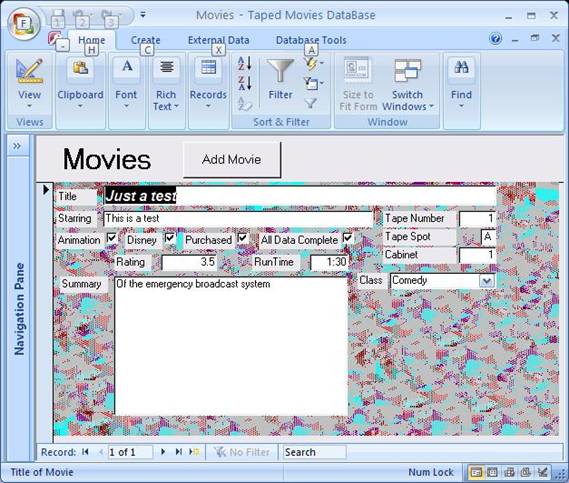
Task: Click the No Filter indicator button
Action: (242, 452)
